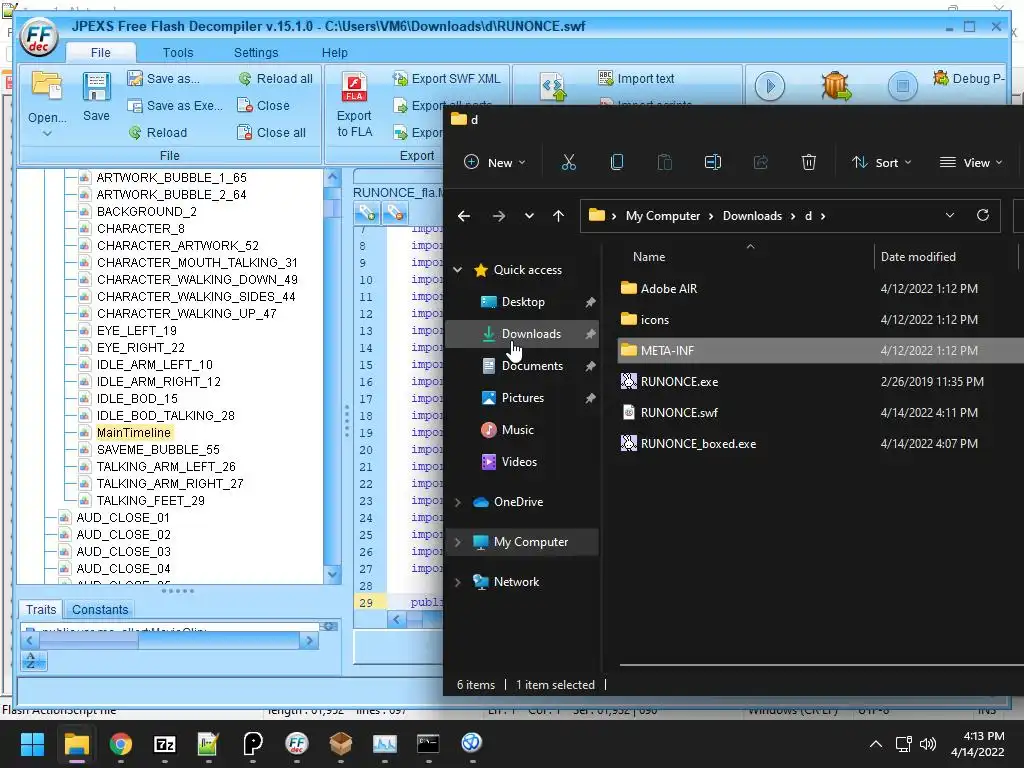Collapse Quick access in sidebar

(458, 270)
